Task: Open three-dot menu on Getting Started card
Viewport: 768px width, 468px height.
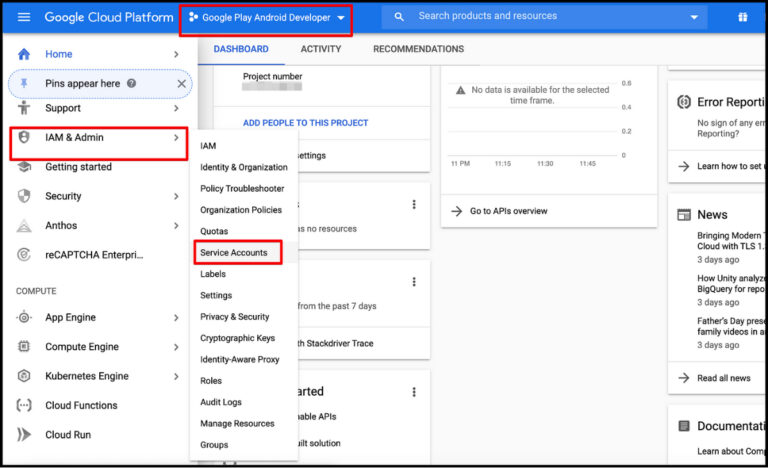Action: (x=414, y=392)
